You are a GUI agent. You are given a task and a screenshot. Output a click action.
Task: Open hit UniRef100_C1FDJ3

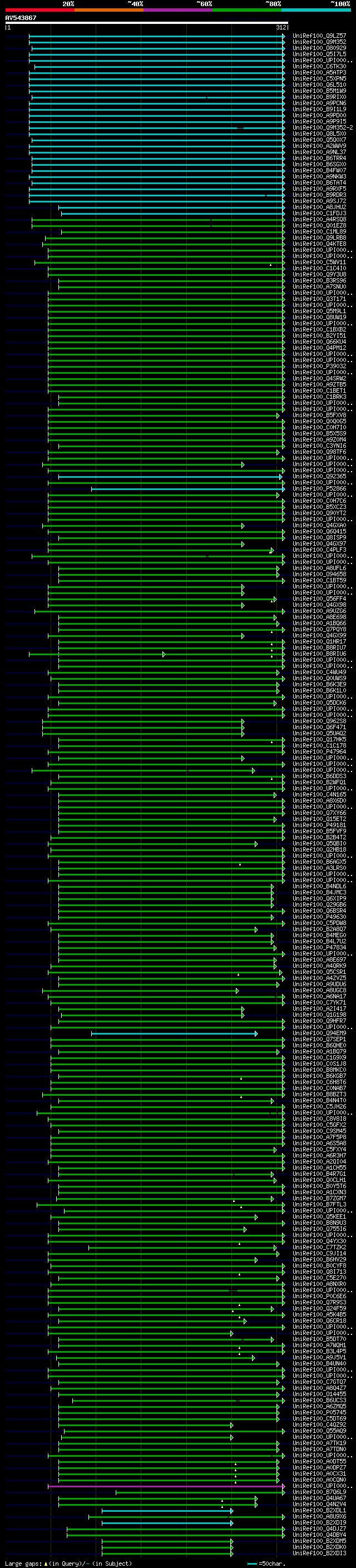tap(319, 213)
